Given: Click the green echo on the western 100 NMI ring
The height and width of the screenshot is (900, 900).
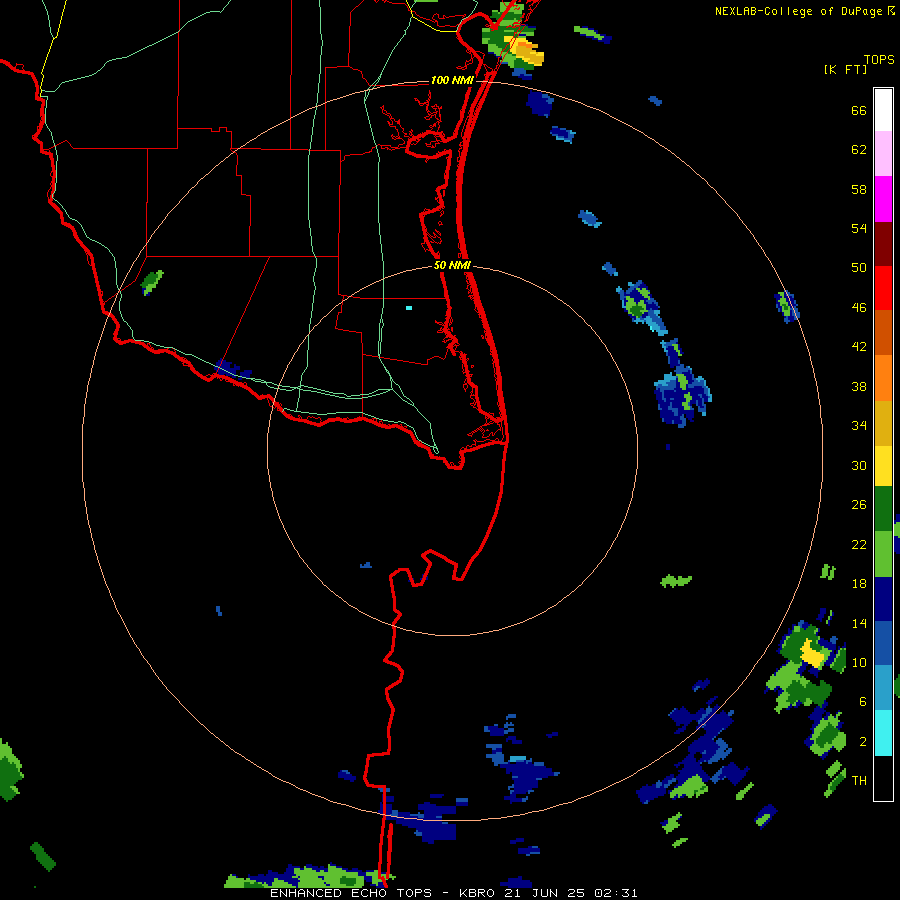Looking at the screenshot, I should point(152,281).
